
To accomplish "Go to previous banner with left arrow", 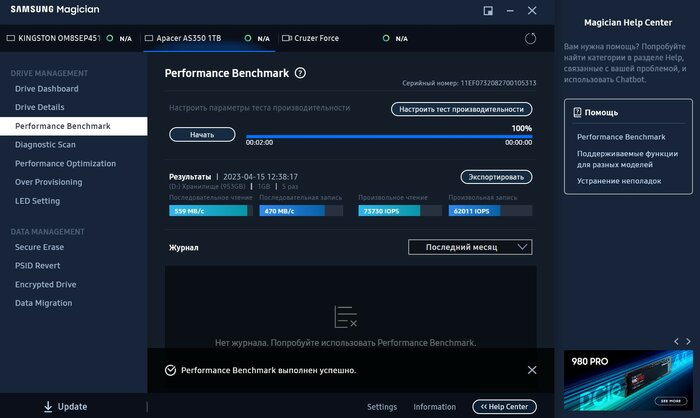I will tap(676, 341).
